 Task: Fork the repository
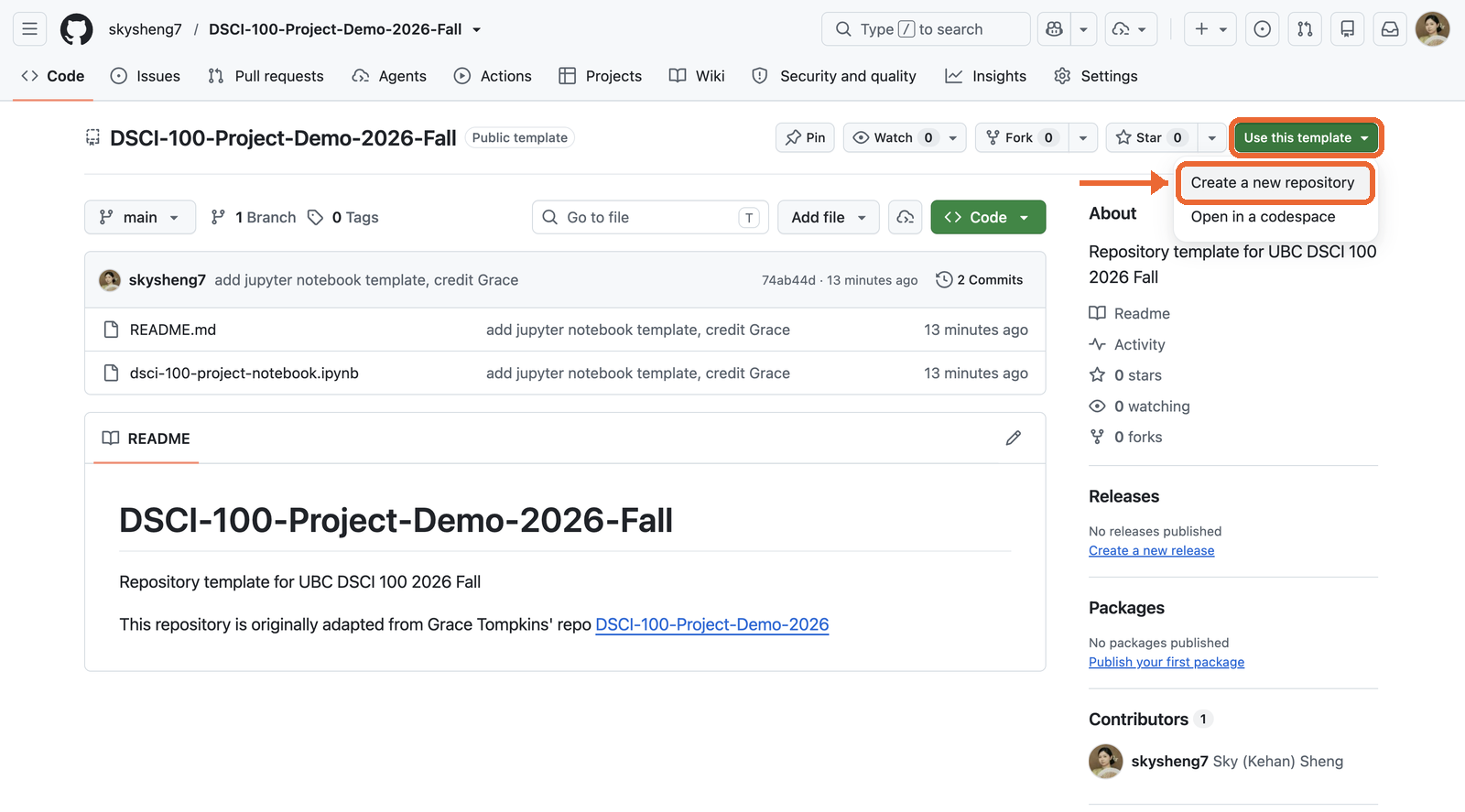tap(1022, 137)
